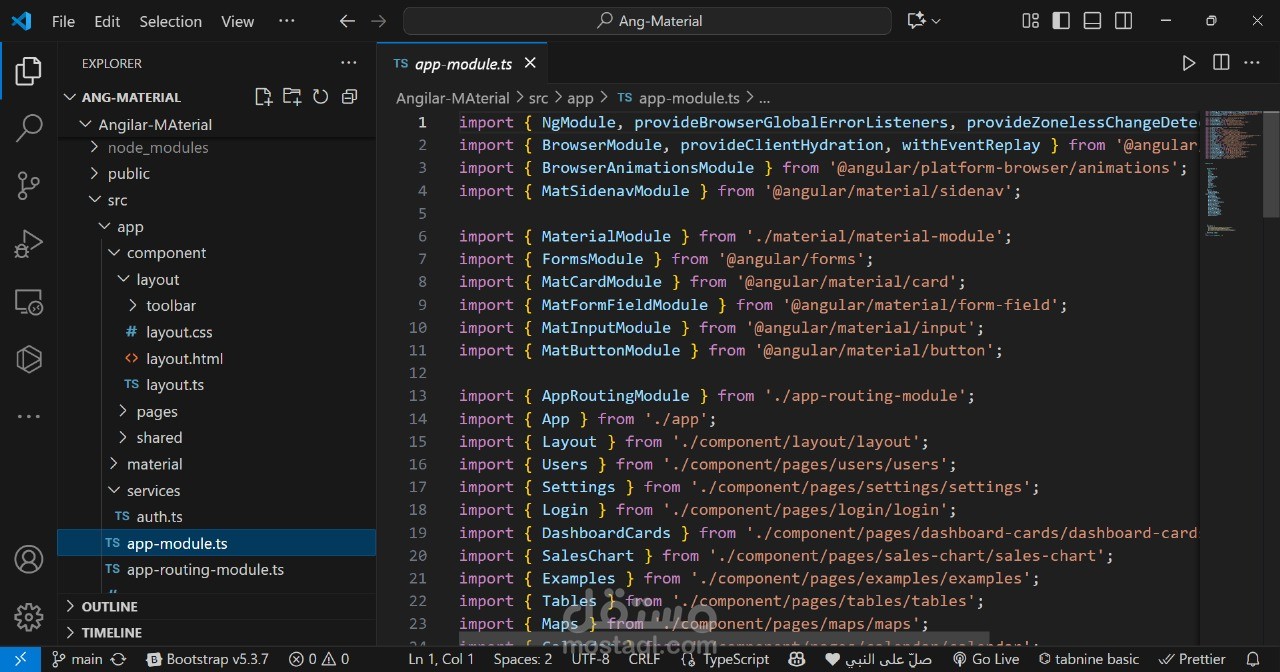Select end of line sequence CRLF

click(645, 659)
